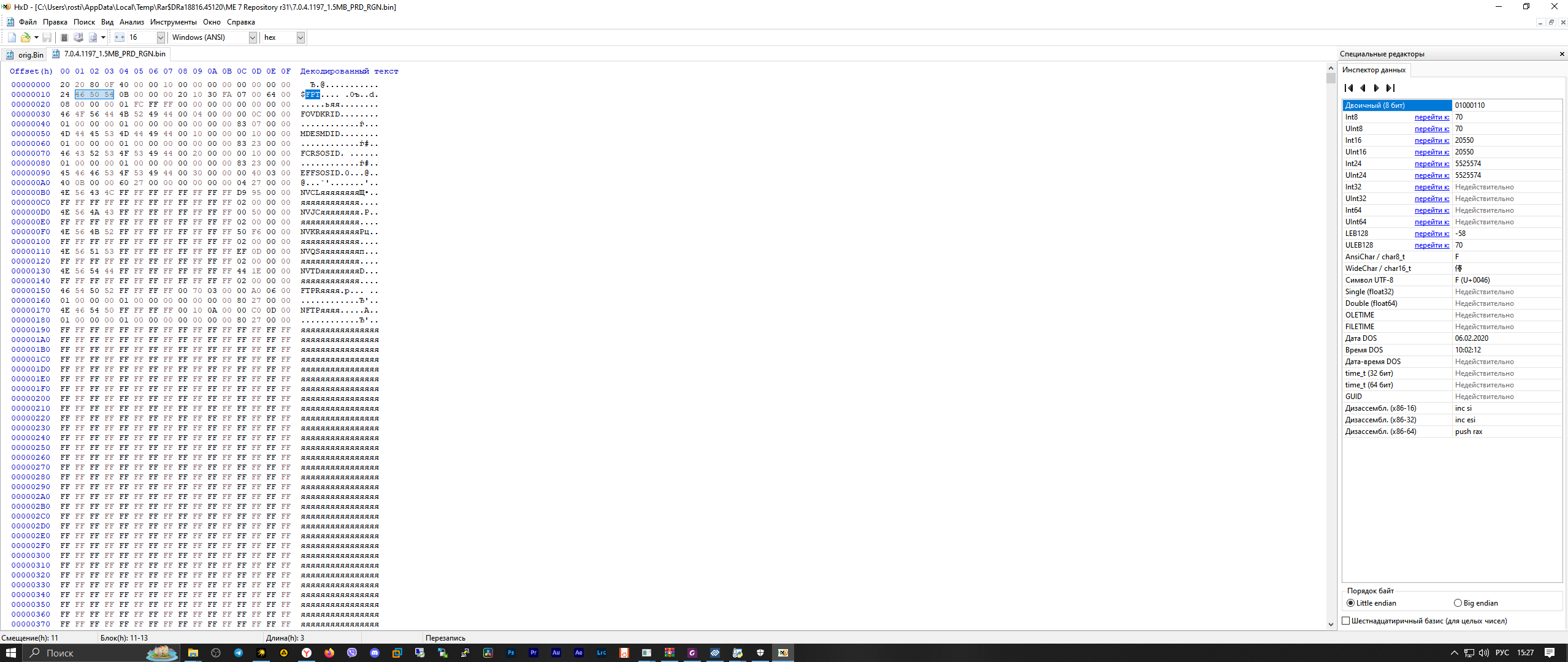Viewport: 1568px width, 662px height.
Task: Select Big endian byte order
Action: click(1458, 603)
